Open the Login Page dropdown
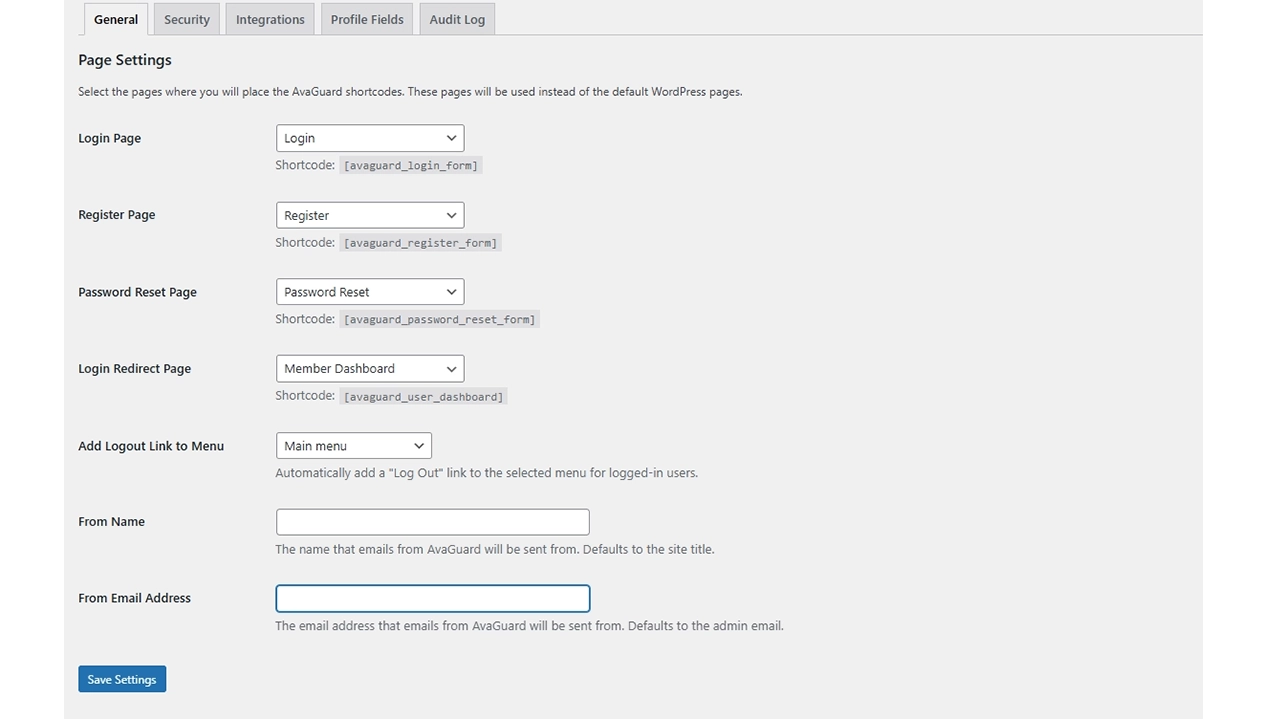 (x=370, y=138)
